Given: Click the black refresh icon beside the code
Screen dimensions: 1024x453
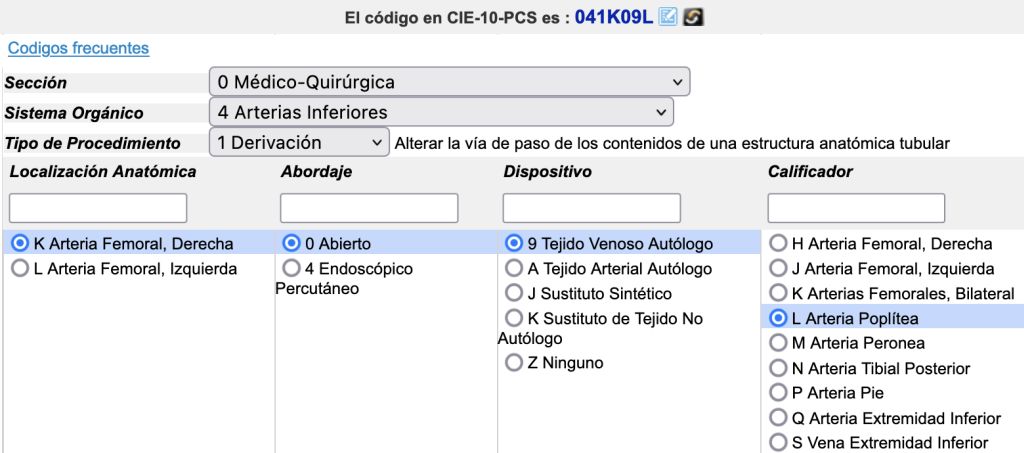Looking at the screenshot, I should [691, 18].
